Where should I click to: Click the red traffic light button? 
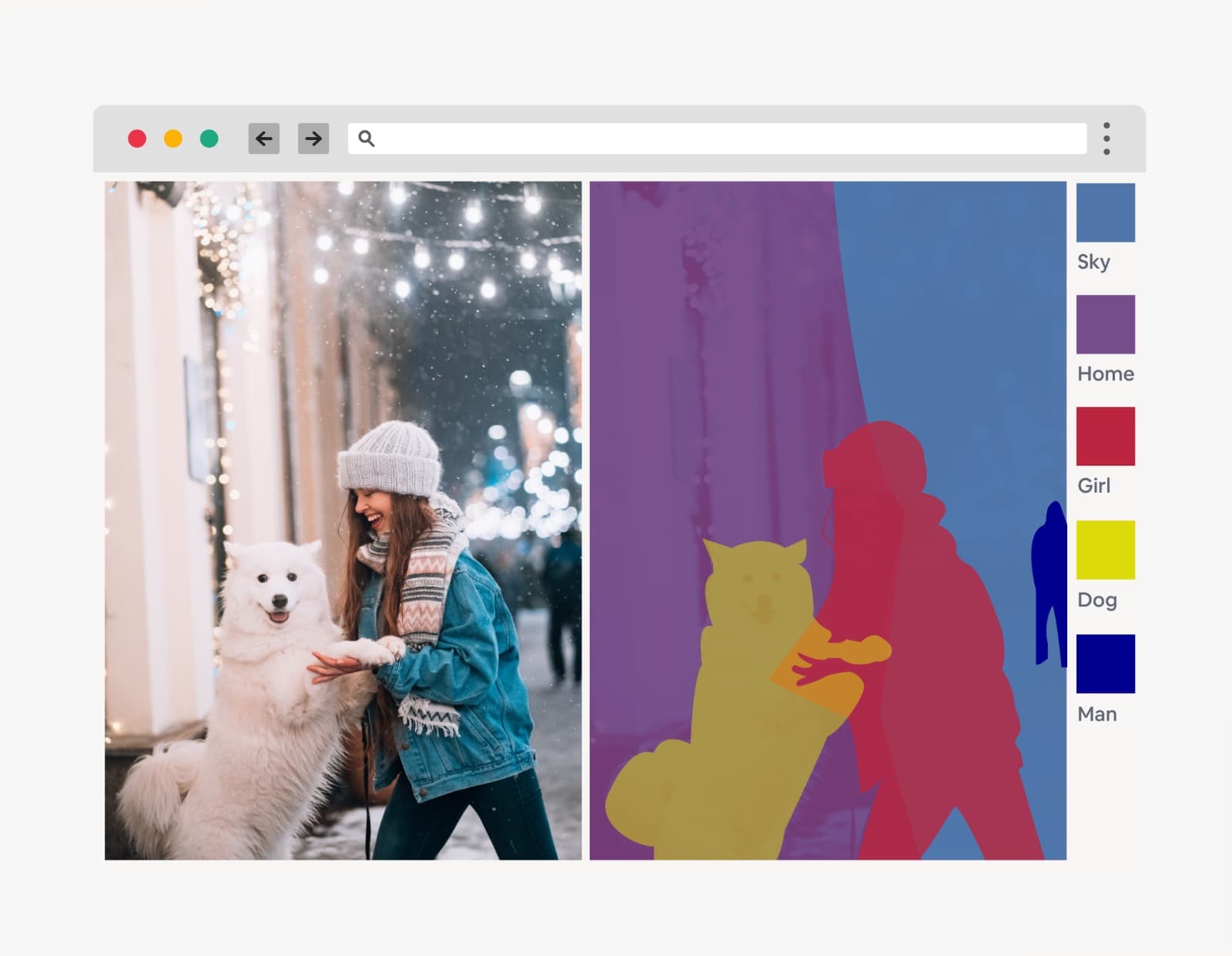coord(137,139)
